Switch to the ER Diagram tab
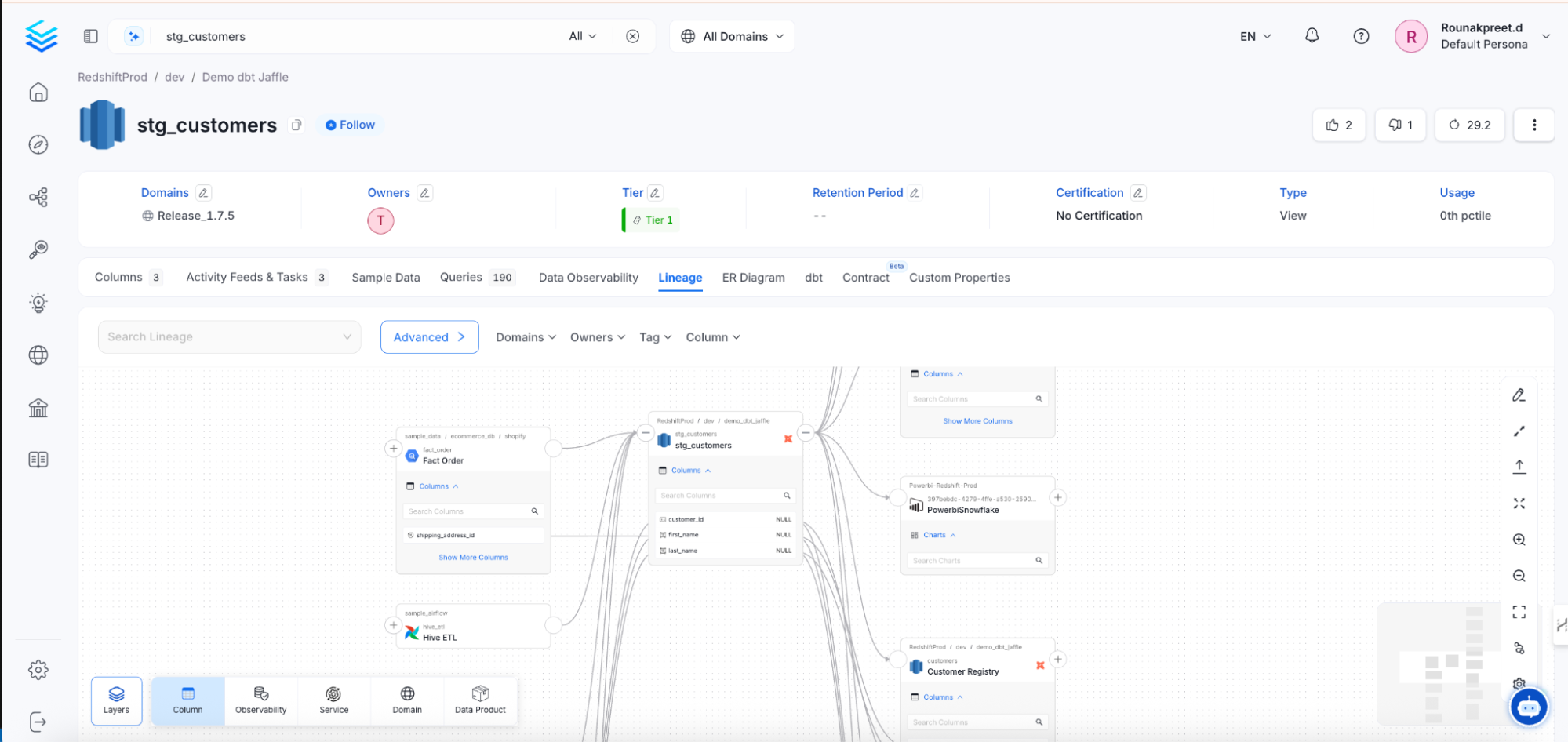 (x=753, y=278)
